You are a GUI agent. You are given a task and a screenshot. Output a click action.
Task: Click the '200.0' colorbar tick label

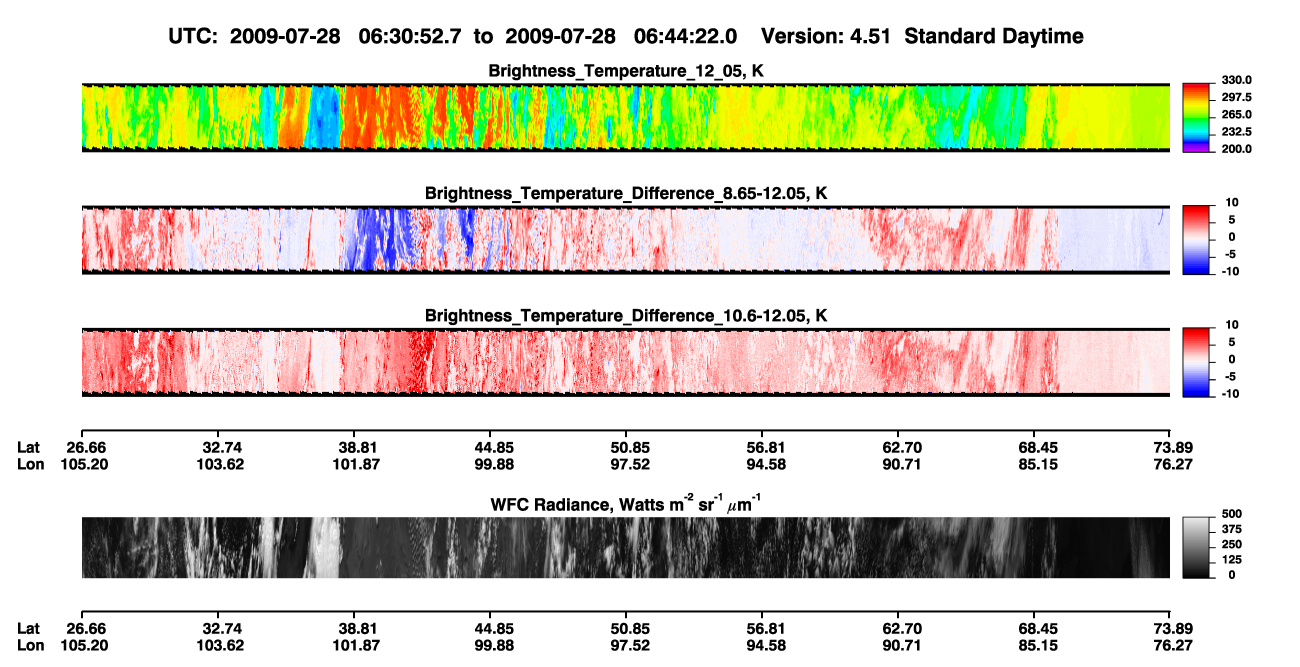click(x=1237, y=148)
